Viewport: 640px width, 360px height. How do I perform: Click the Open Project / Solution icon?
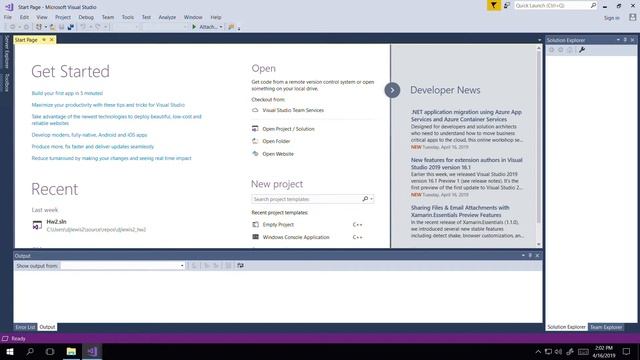255,129
